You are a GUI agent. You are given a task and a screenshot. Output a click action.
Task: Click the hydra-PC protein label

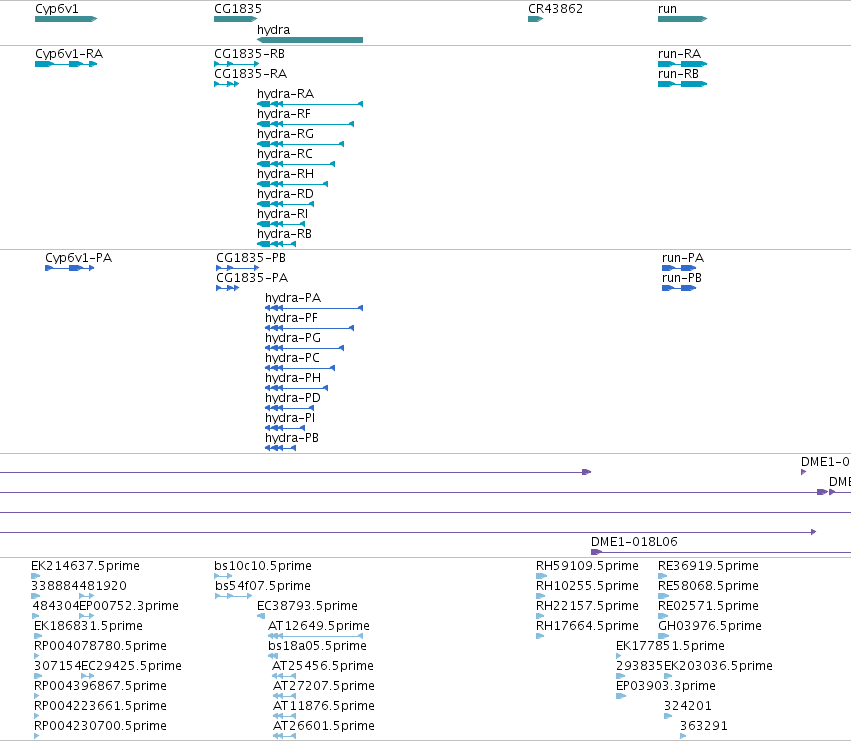pyautogui.click(x=293, y=359)
